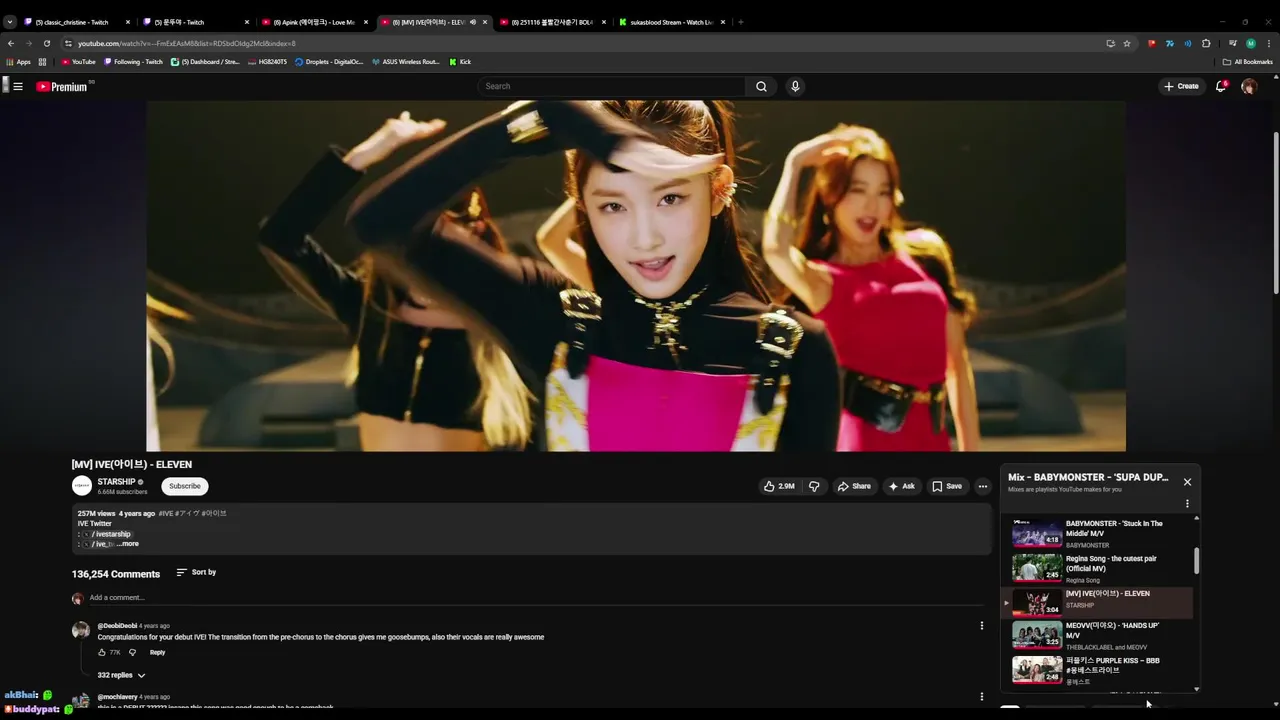Share the video

(x=854, y=486)
